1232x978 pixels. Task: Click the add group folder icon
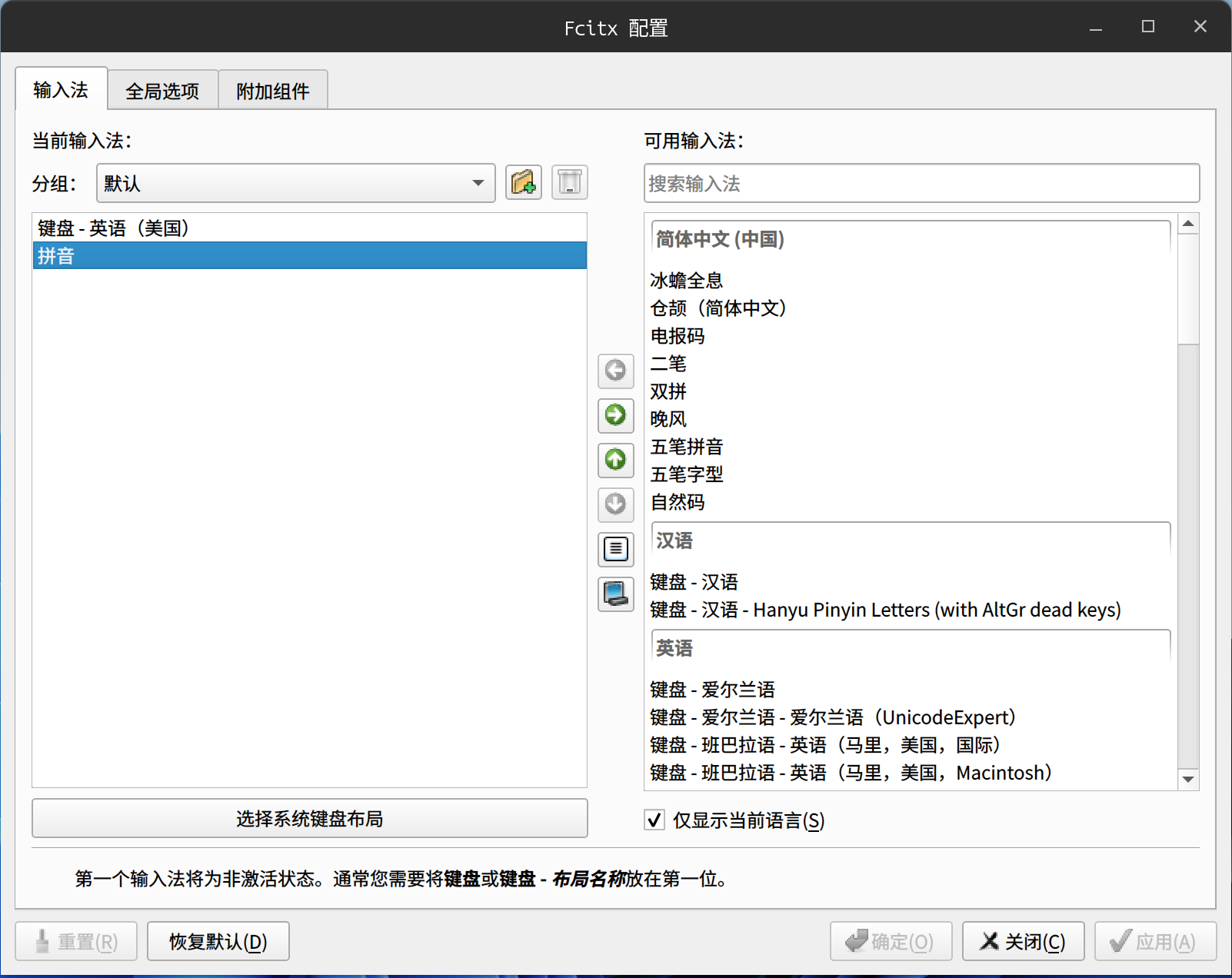pyautogui.click(x=523, y=183)
